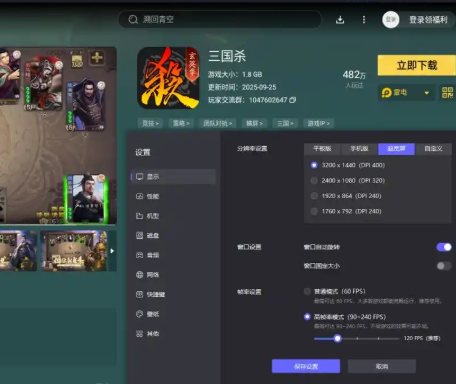The height and width of the screenshot is (384, 456).
Task: Open the 游戏IP > category tag
Action: tap(319, 123)
